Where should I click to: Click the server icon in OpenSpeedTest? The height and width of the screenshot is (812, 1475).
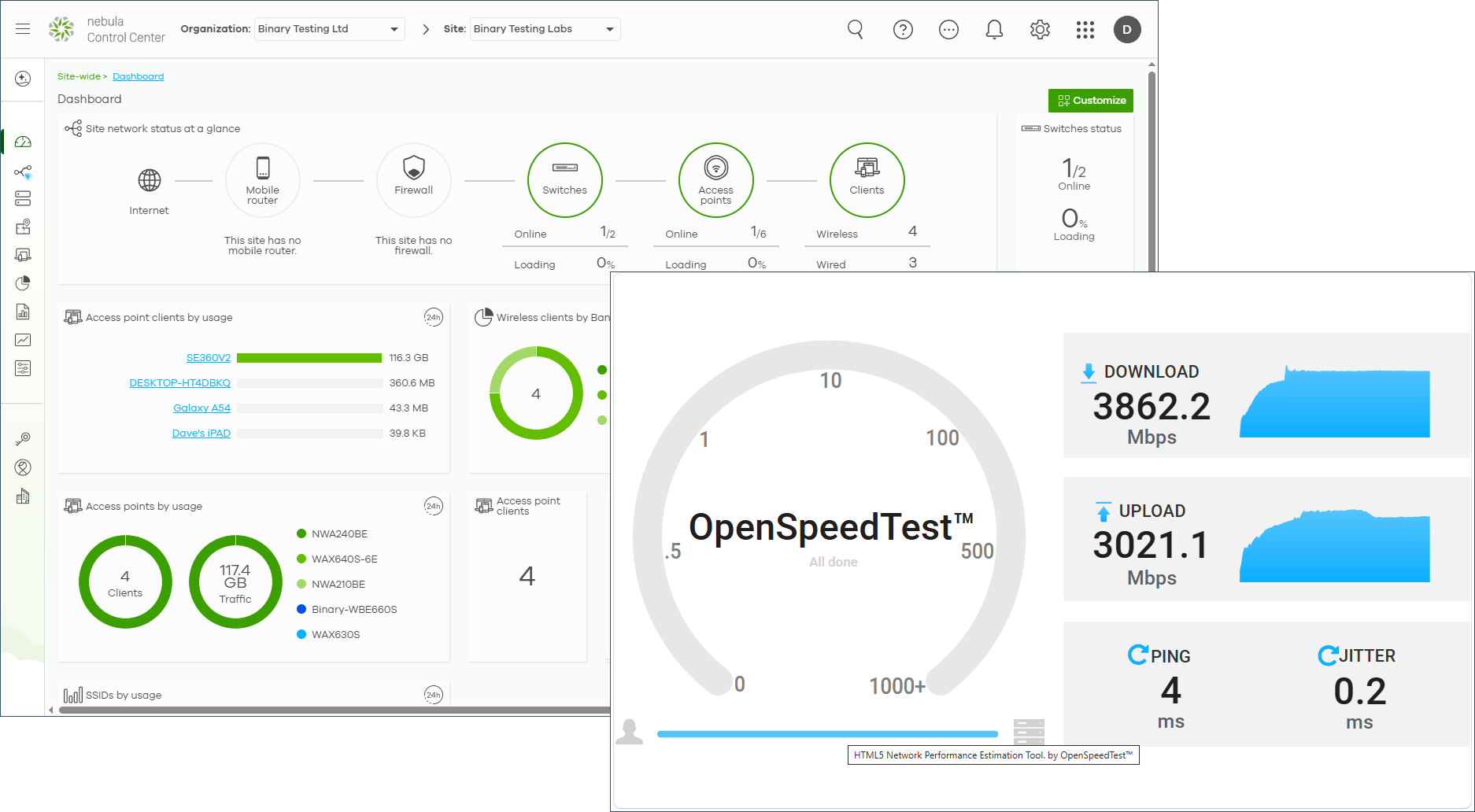1029,732
